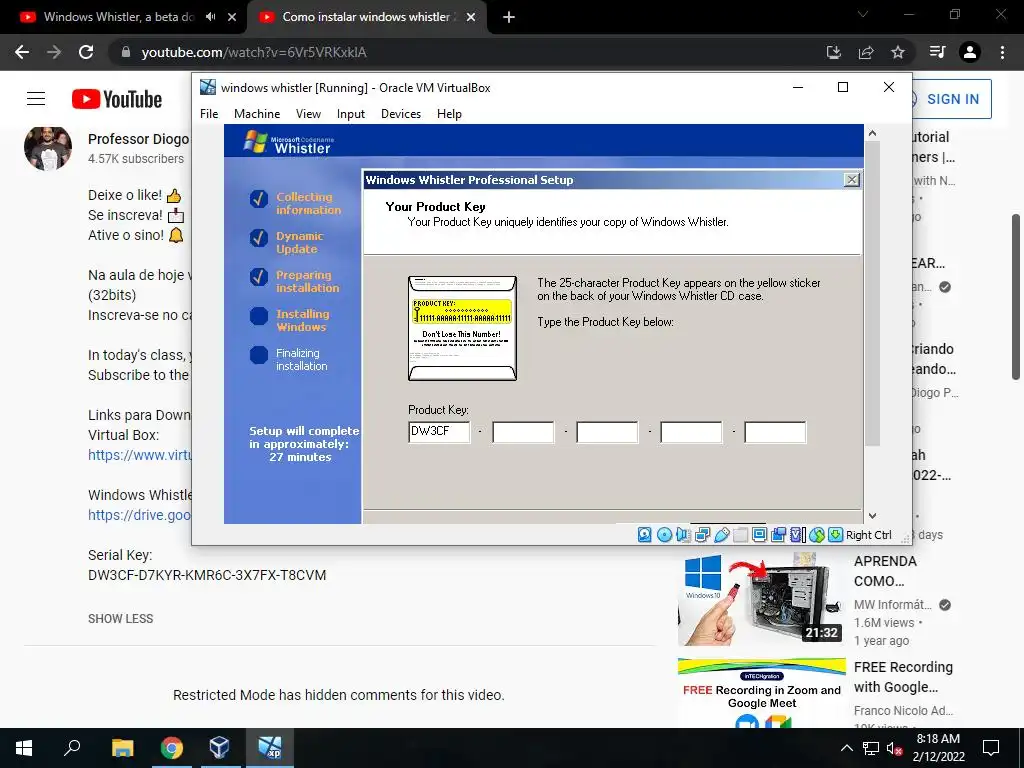The height and width of the screenshot is (768, 1024).
Task: Click the VirtualBox cube icon in taskbar
Action: point(220,748)
